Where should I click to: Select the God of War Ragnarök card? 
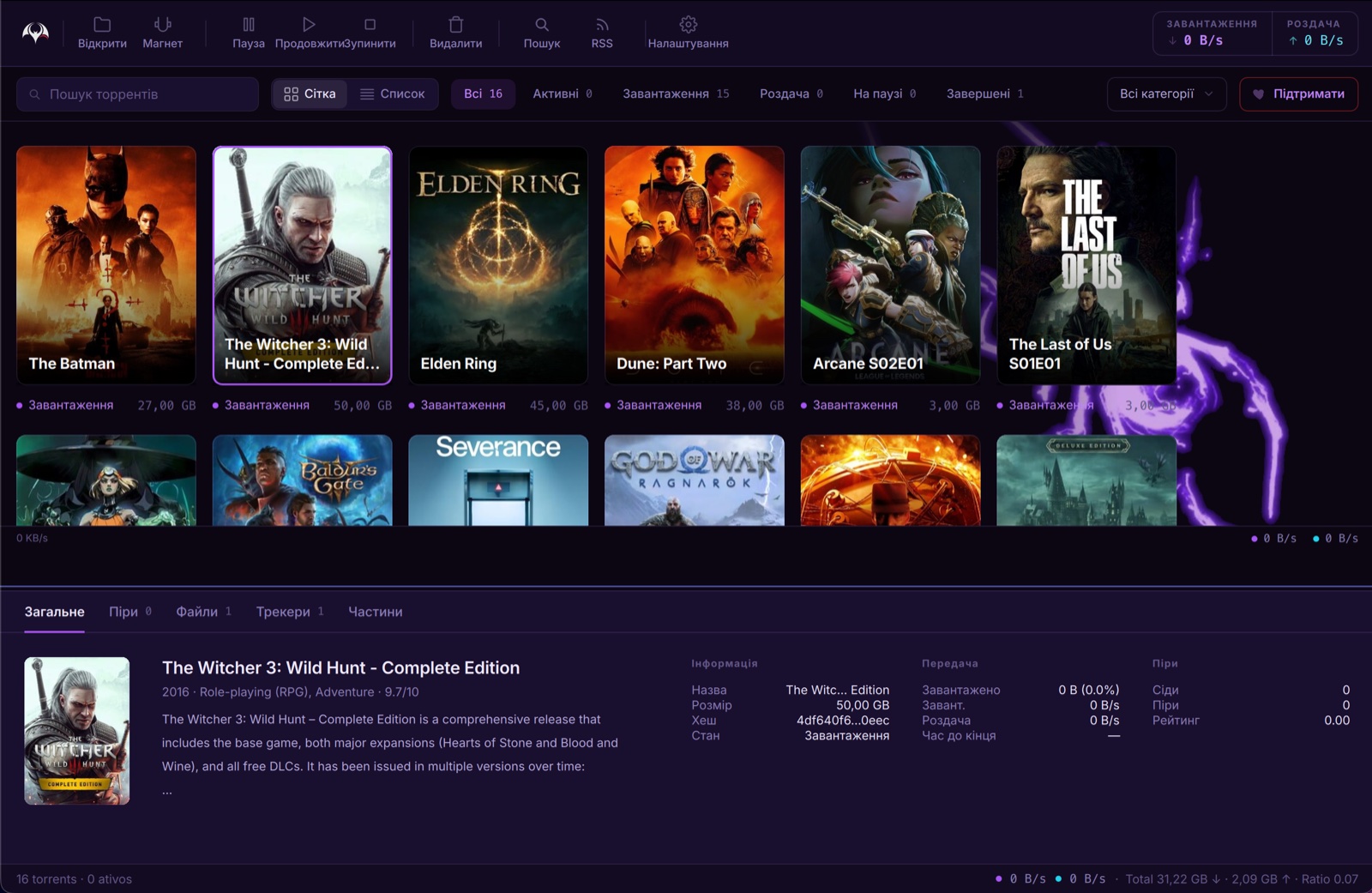pyautogui.click(x=695, y=480)
